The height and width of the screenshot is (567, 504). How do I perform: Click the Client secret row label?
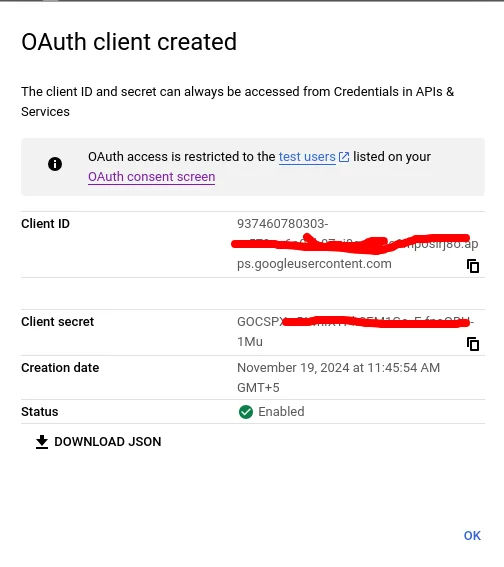pyautogui.click(x=57, y=321)
